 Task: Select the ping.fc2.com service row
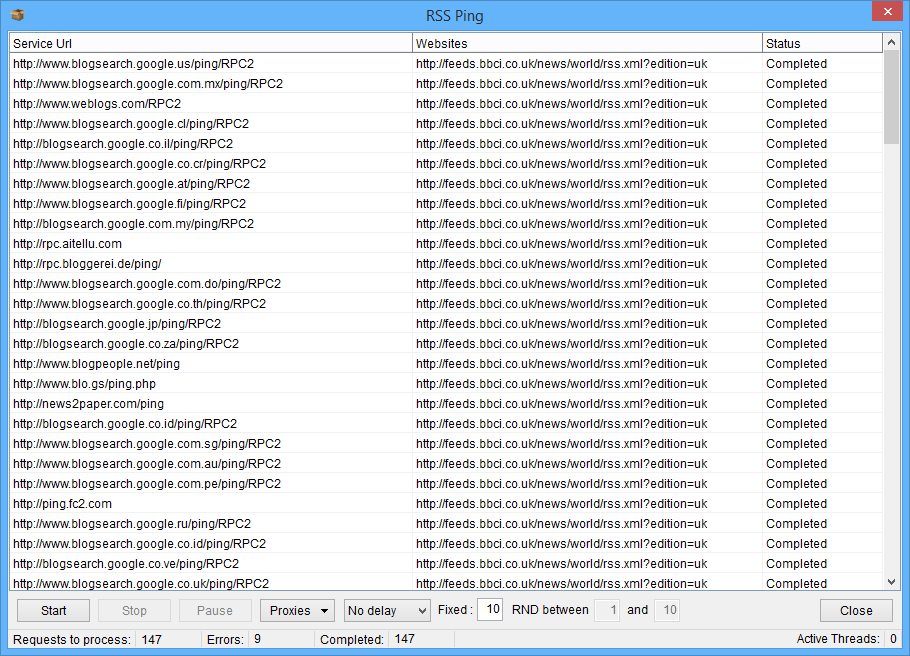coord(62,504)
